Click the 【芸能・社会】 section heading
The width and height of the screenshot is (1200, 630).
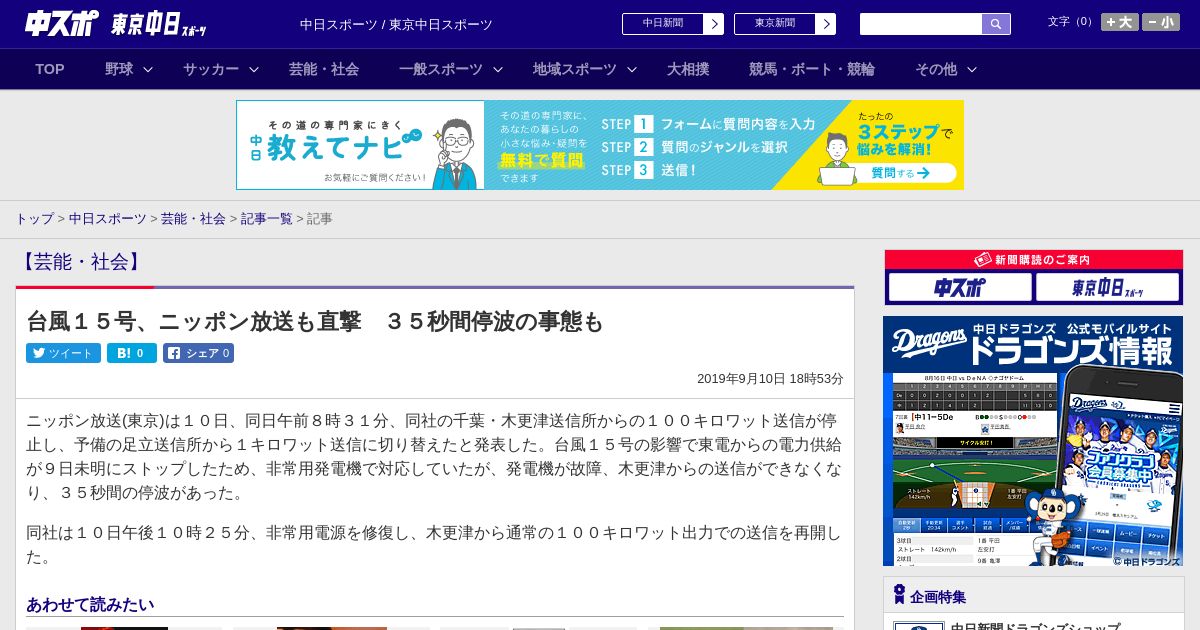click(81, 262)
